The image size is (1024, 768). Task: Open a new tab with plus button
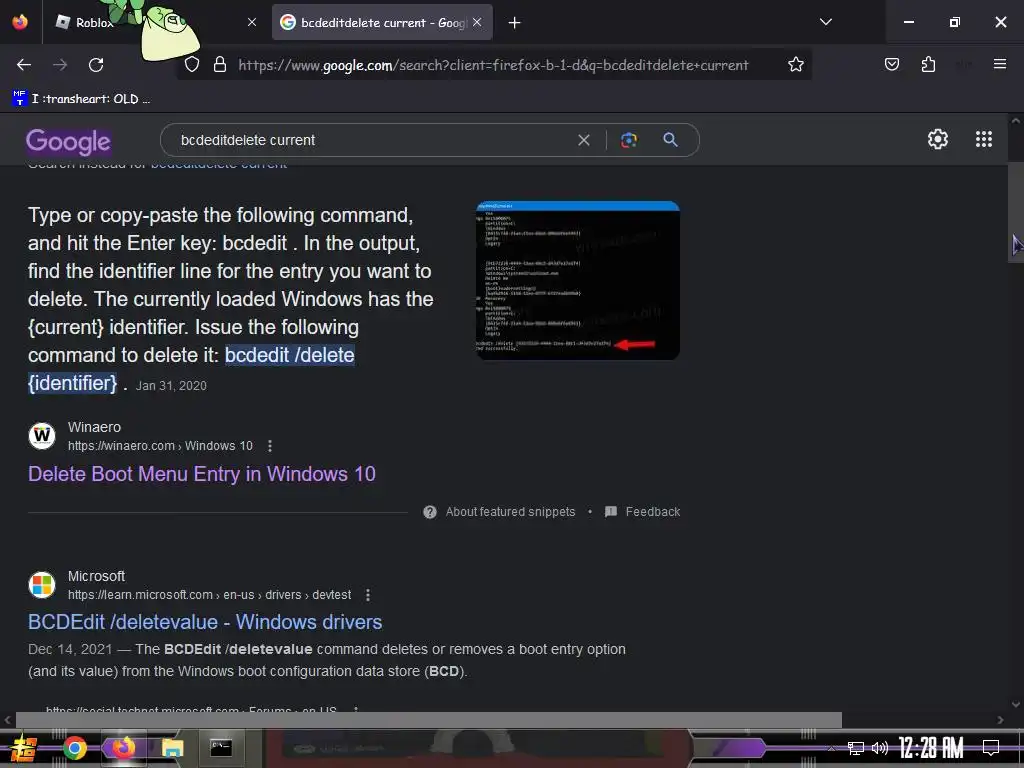(515, 23)
